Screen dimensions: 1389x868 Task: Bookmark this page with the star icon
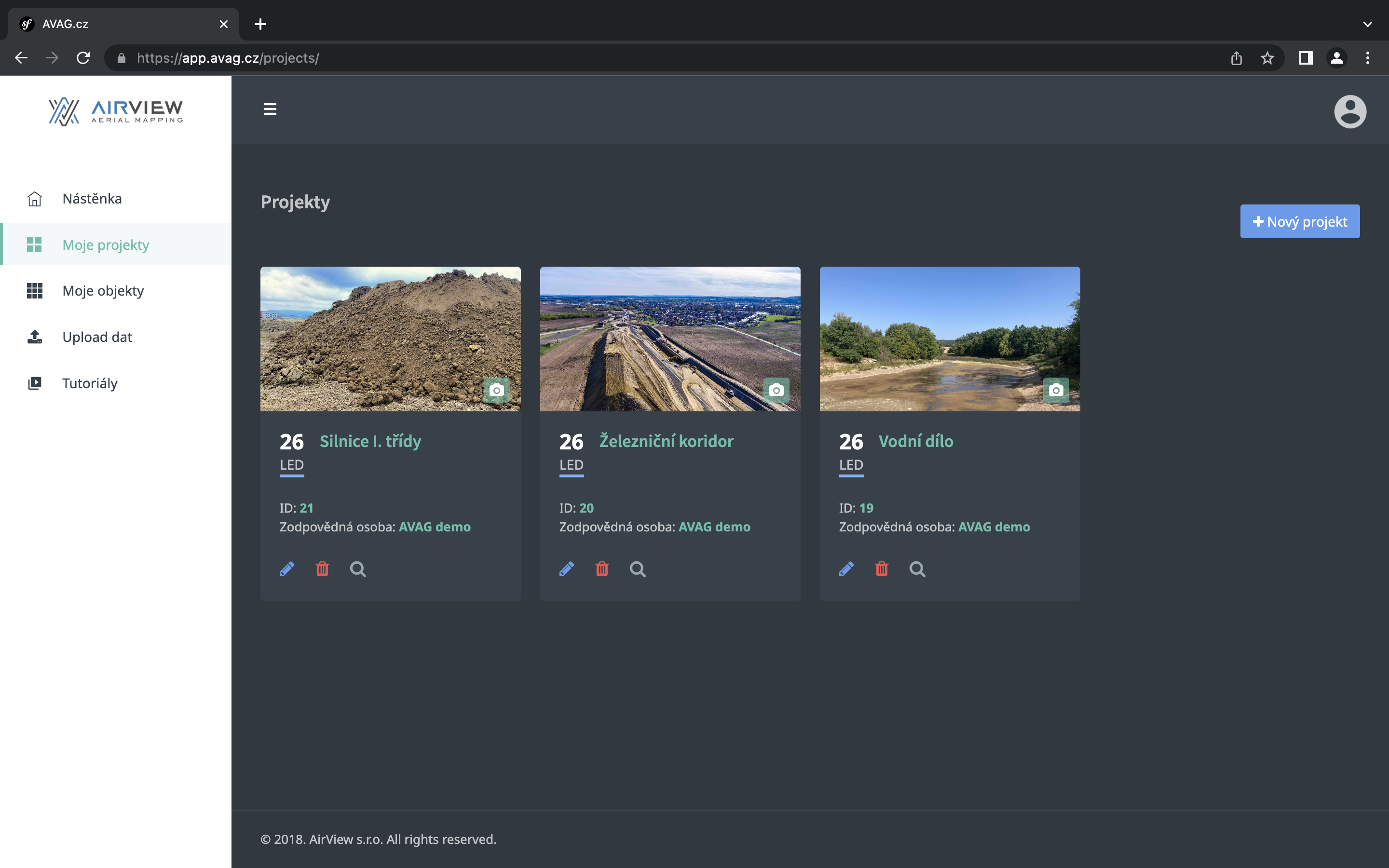click(x=1267, y=58)
